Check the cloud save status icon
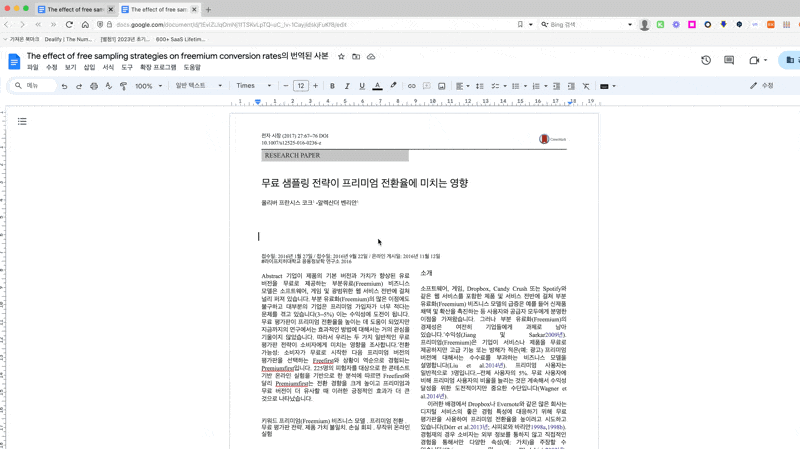The image size is (800, 449). click(x=371, y=57)
